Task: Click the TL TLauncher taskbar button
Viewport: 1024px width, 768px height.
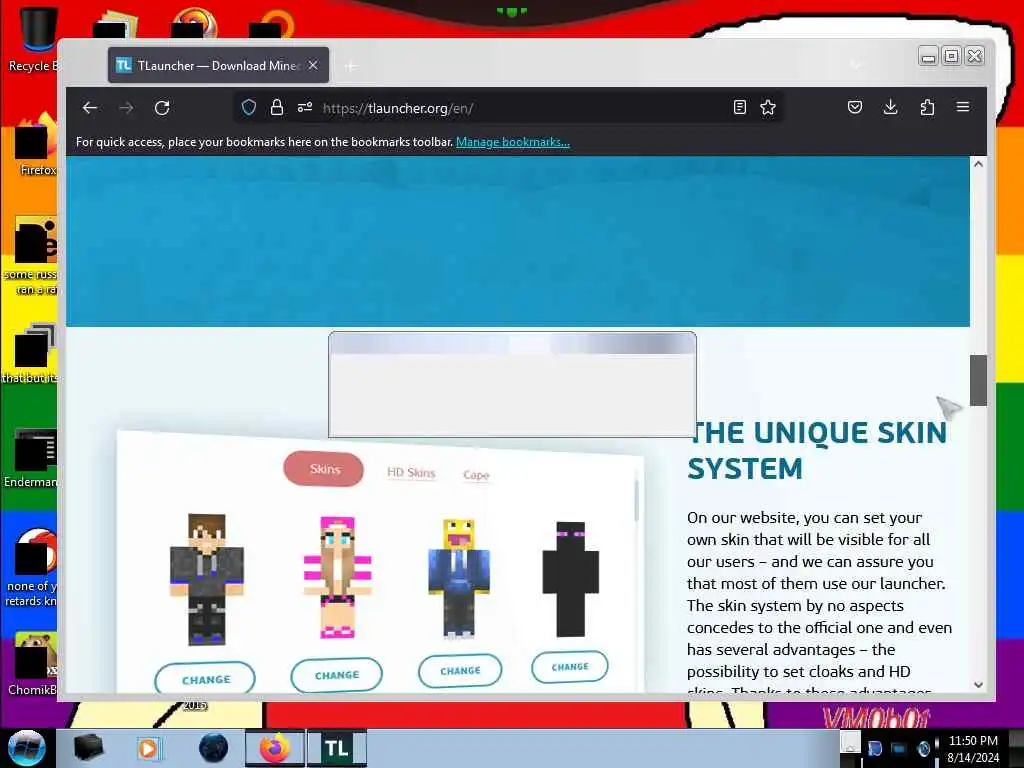Action: [337, 748]
